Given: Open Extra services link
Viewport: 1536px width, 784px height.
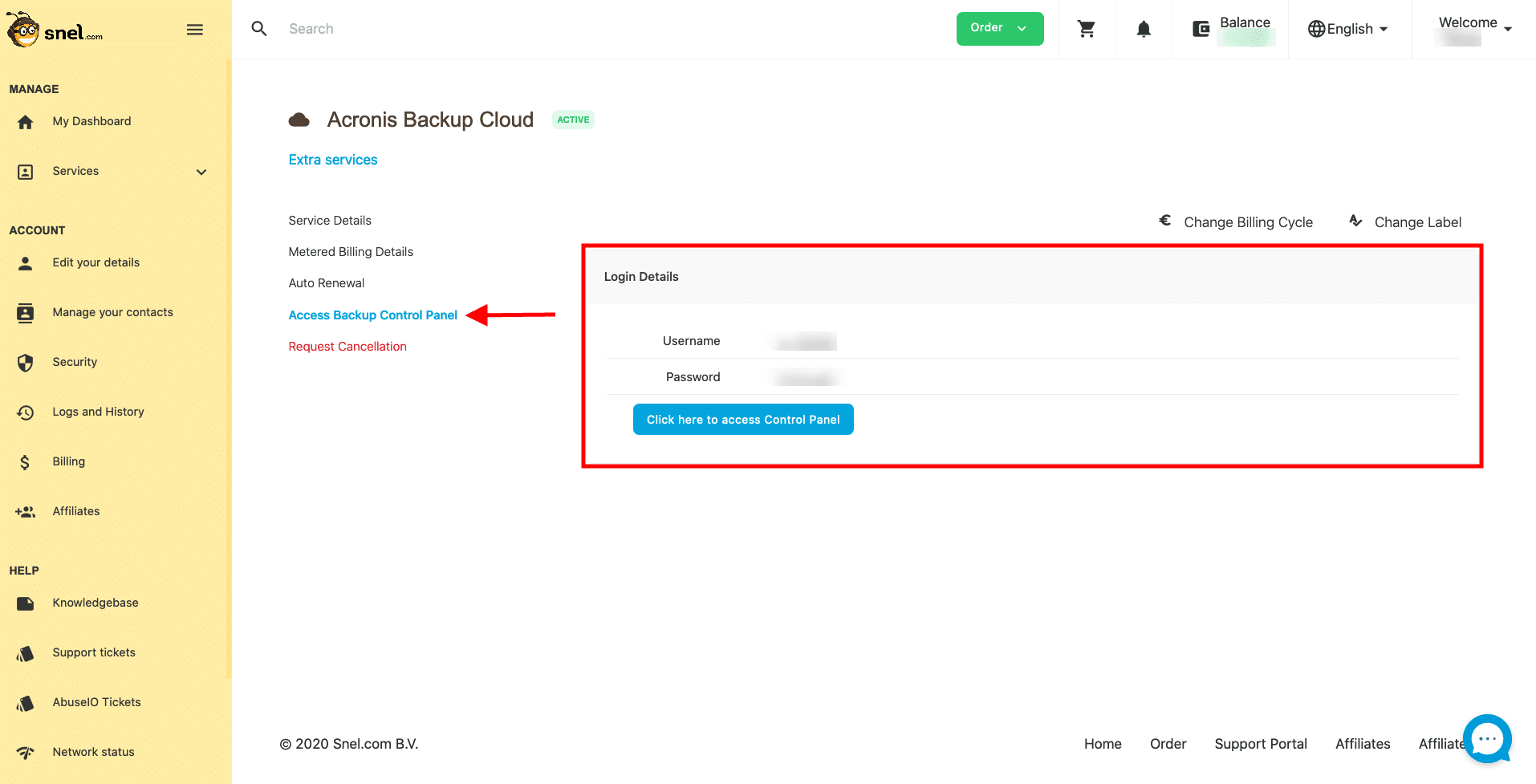Looking at the screenshot, I should [x=333, y=160].
